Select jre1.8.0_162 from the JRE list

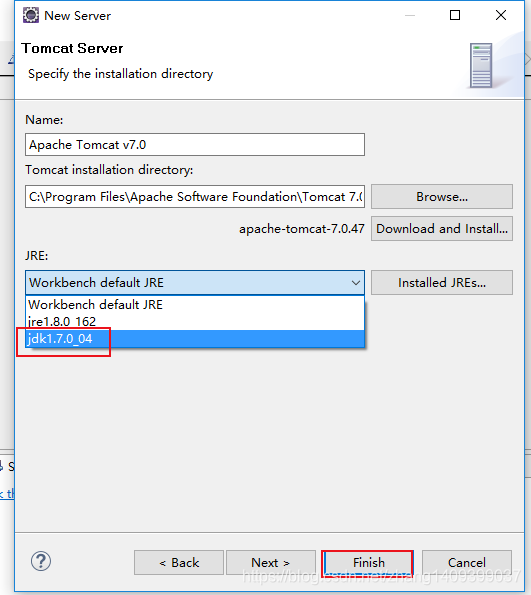point(195,322)
